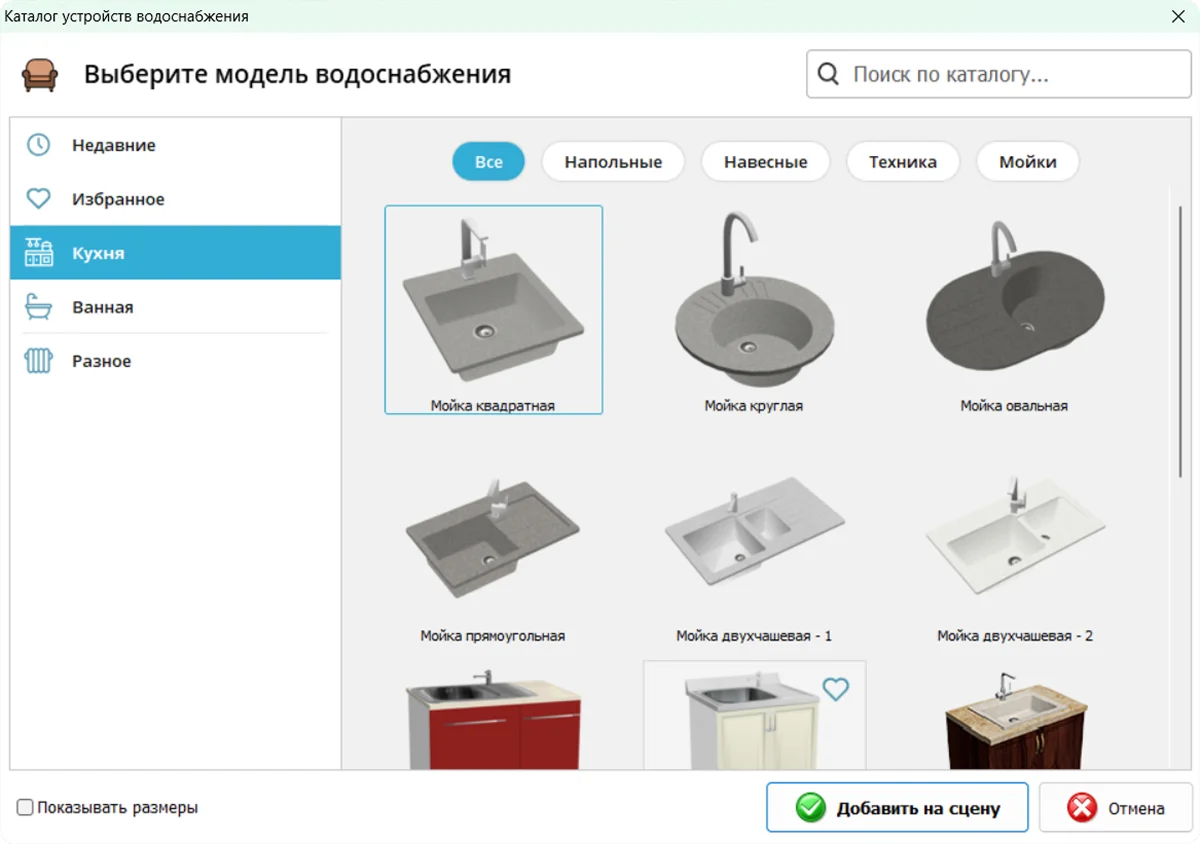Click the green checkmark icon
The image size is (1200, 844).
coord(811,808)
